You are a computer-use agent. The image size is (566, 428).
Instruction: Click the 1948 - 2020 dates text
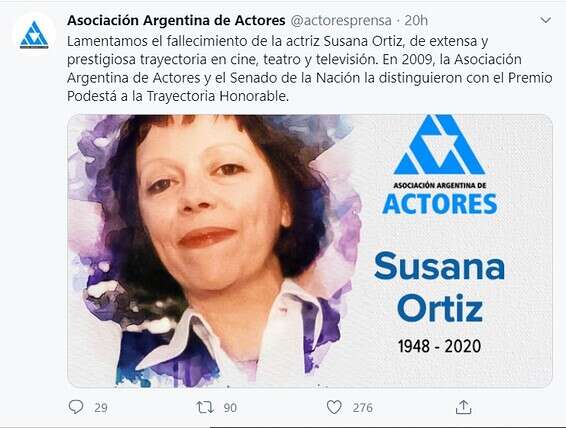point(439,346)
